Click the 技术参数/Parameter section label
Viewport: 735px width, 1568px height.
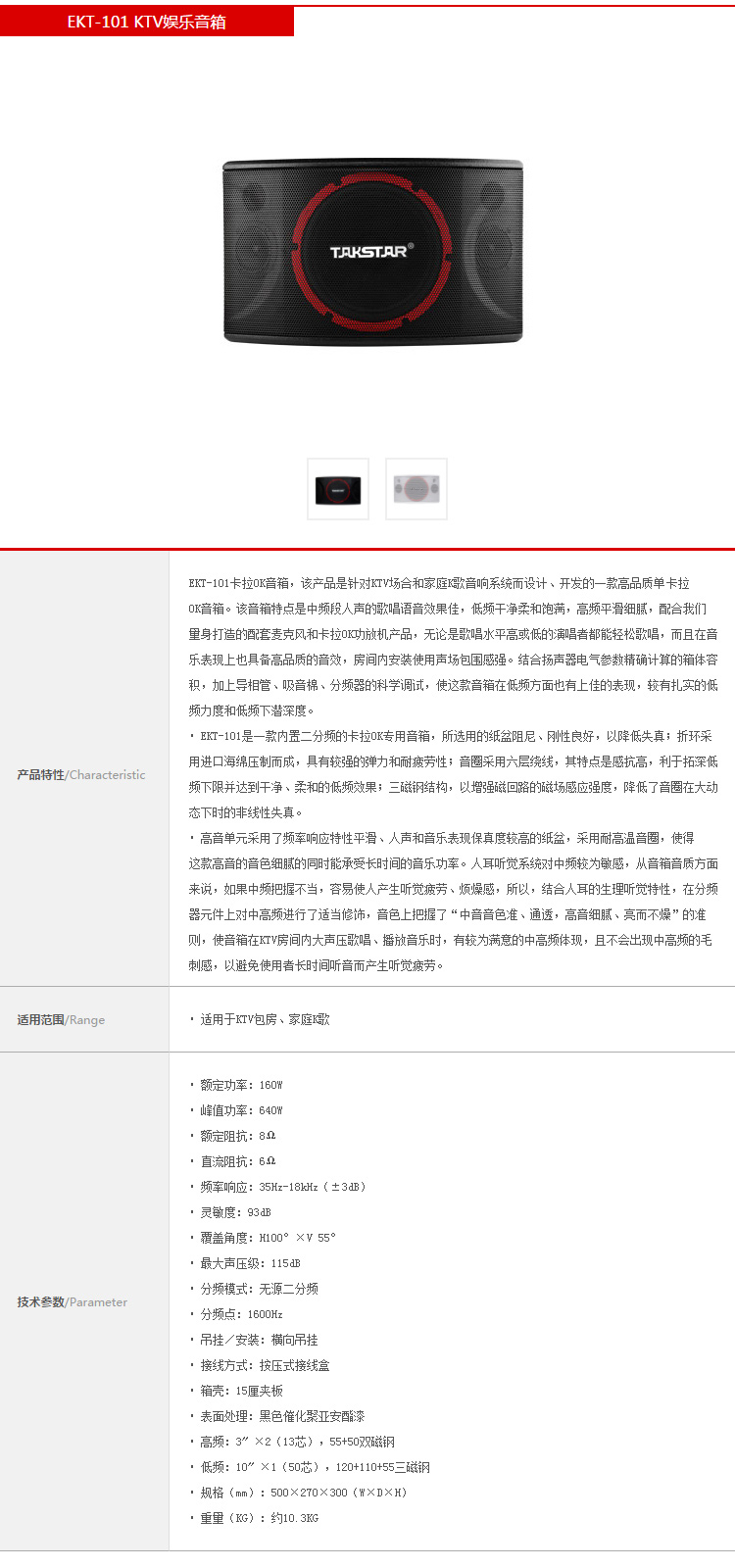(73, 1301)
